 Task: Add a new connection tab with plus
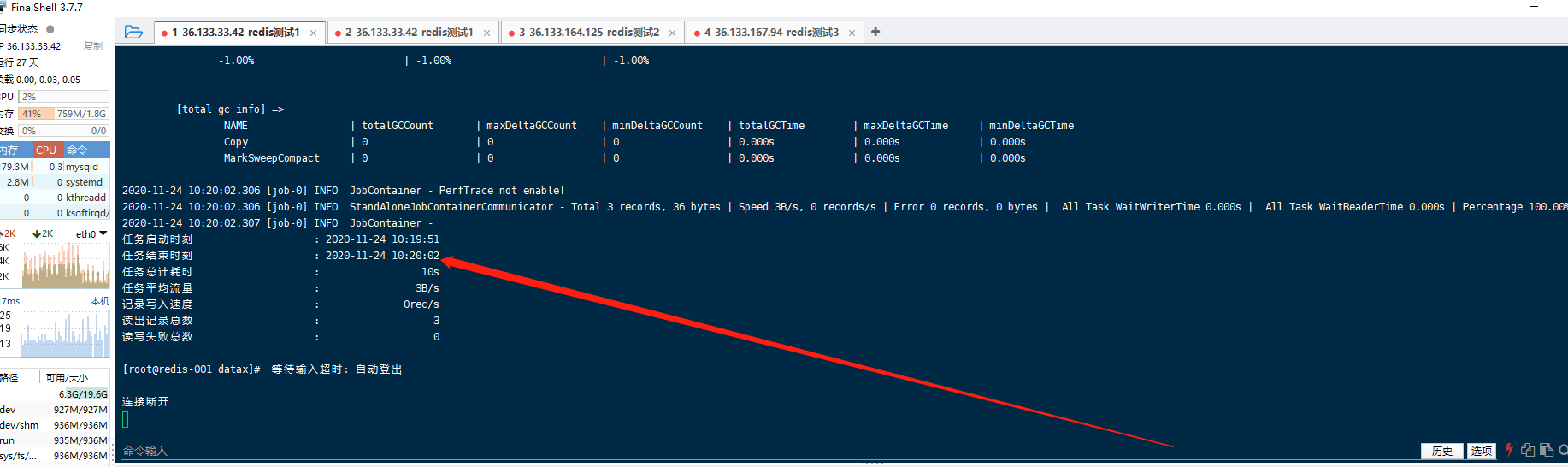[x=875, y=32]
